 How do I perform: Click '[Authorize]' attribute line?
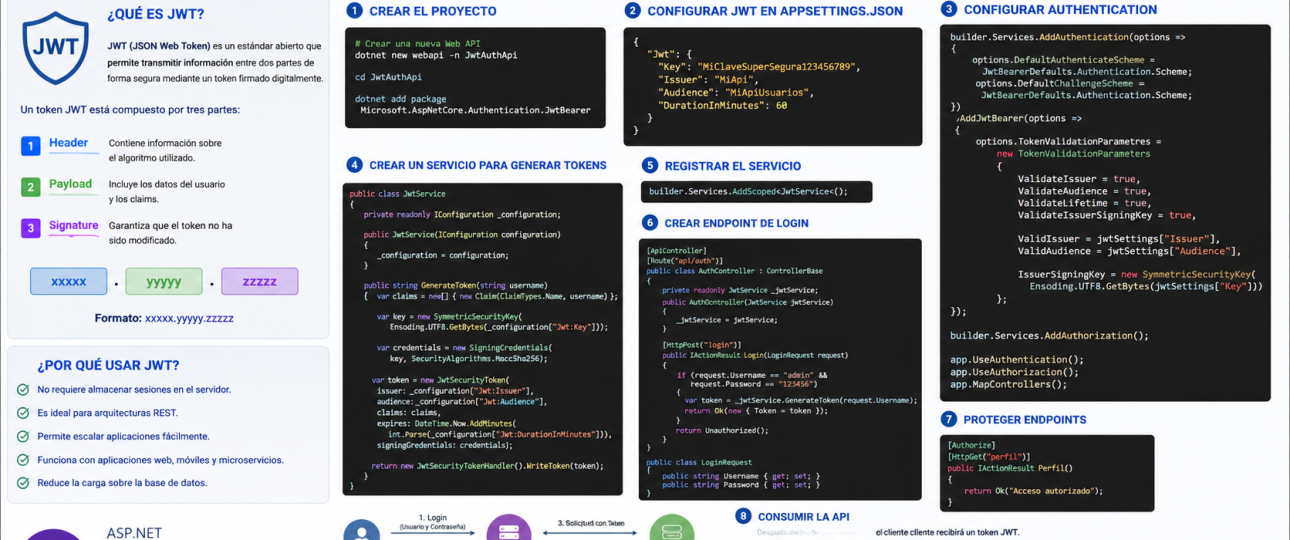click(971, 445)
